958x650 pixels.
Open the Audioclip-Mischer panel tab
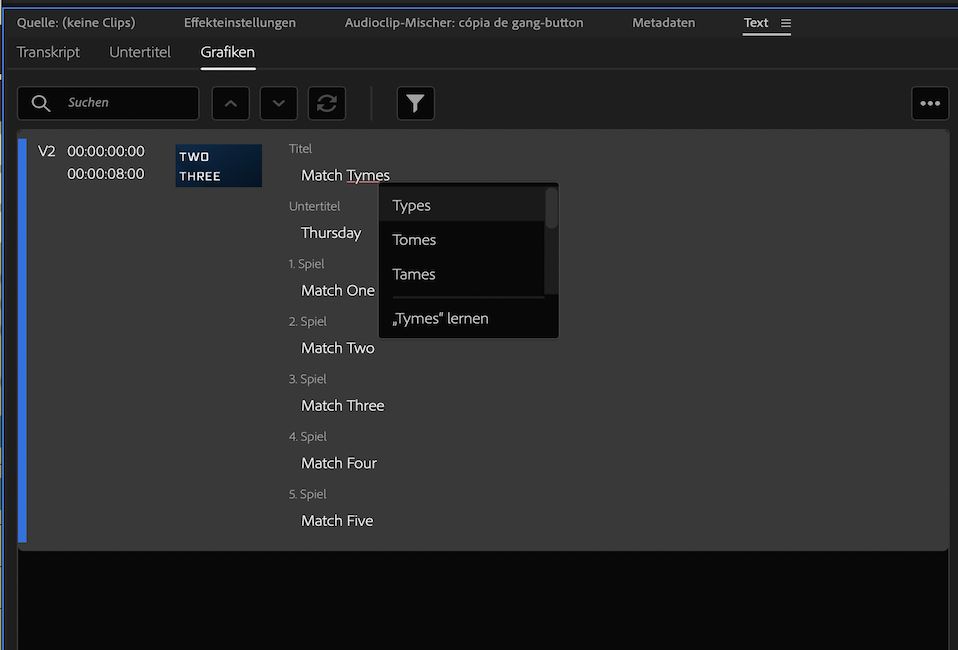tap(464, 23)
